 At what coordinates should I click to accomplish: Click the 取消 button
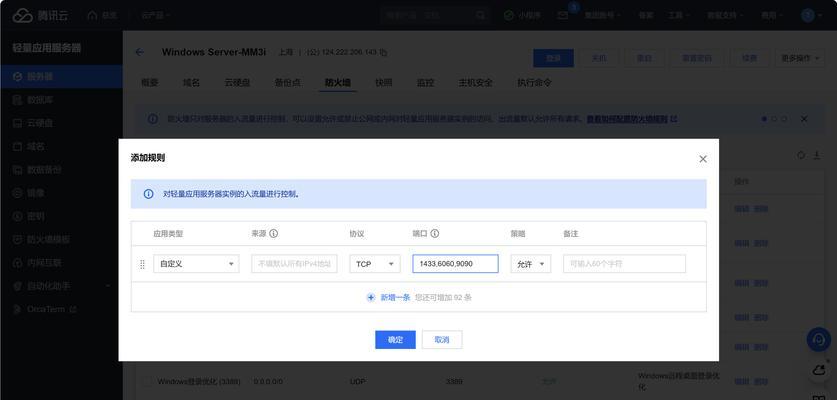pos(442,340)
